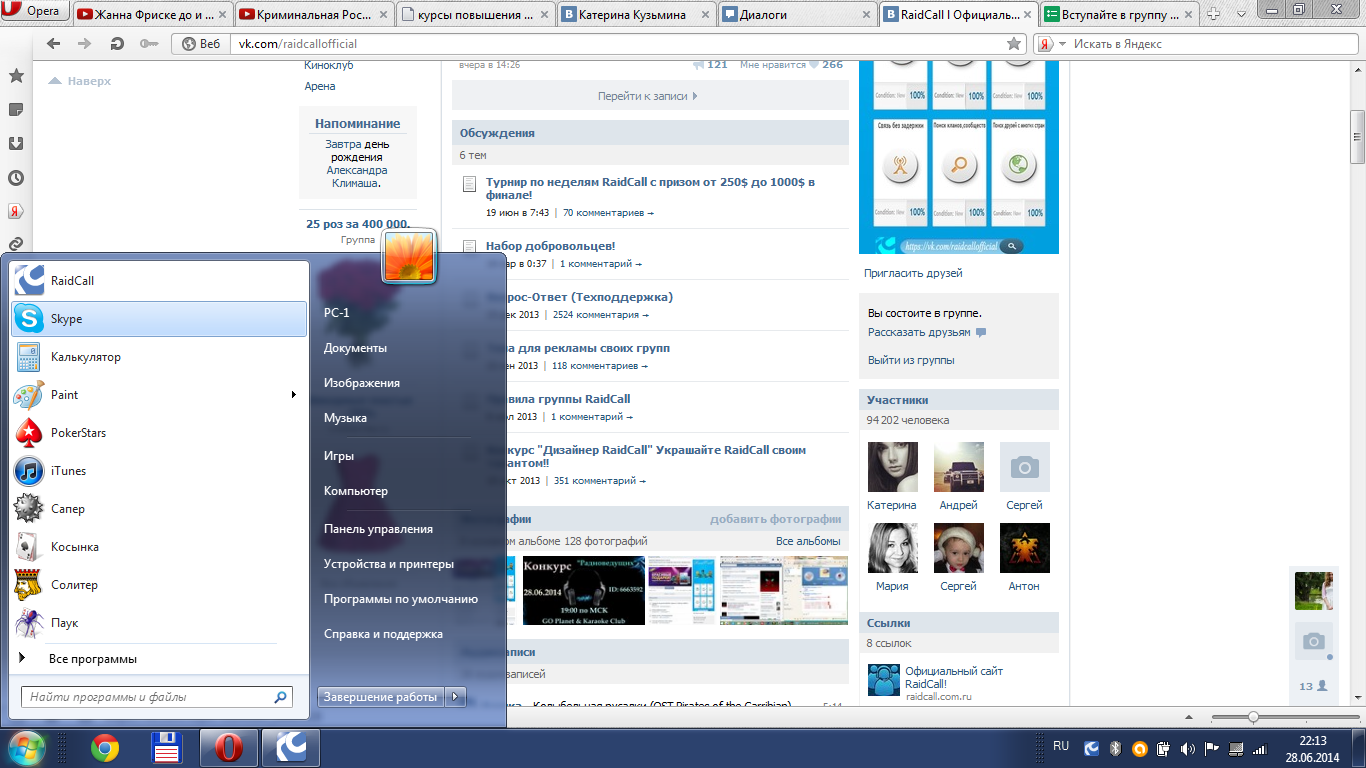Image resolution: width=1366 pixels, height=768 pixels.
Task: Launch Paint from Start menu
Action: coord(159,395)
